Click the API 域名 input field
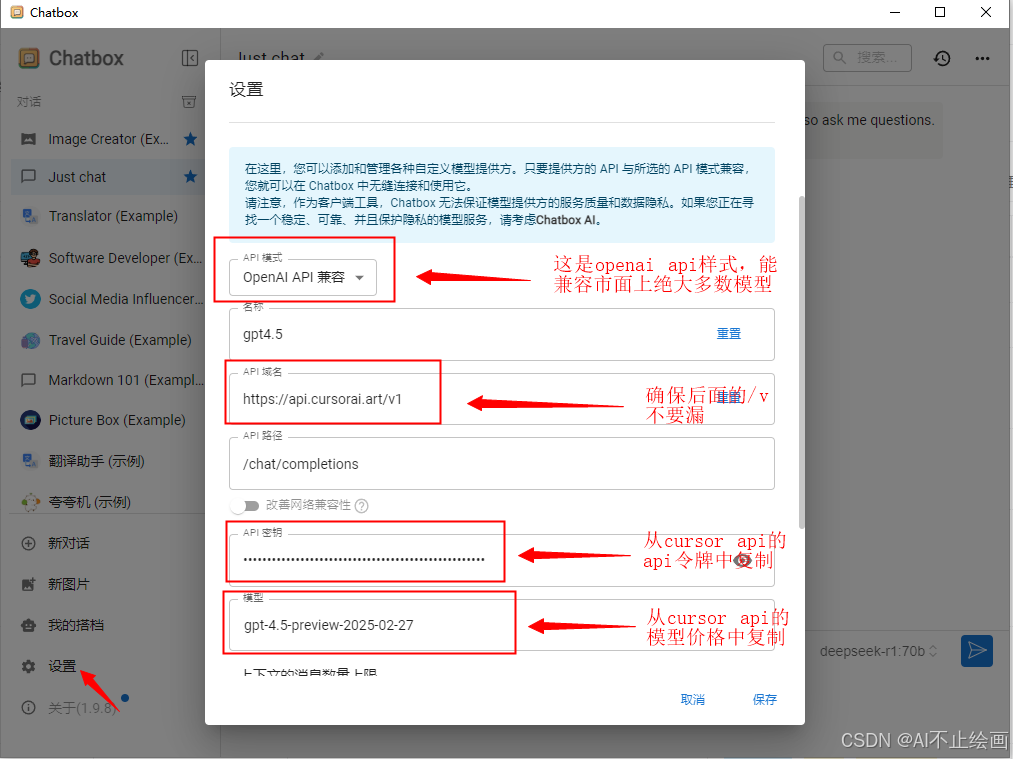 point(501,399)
